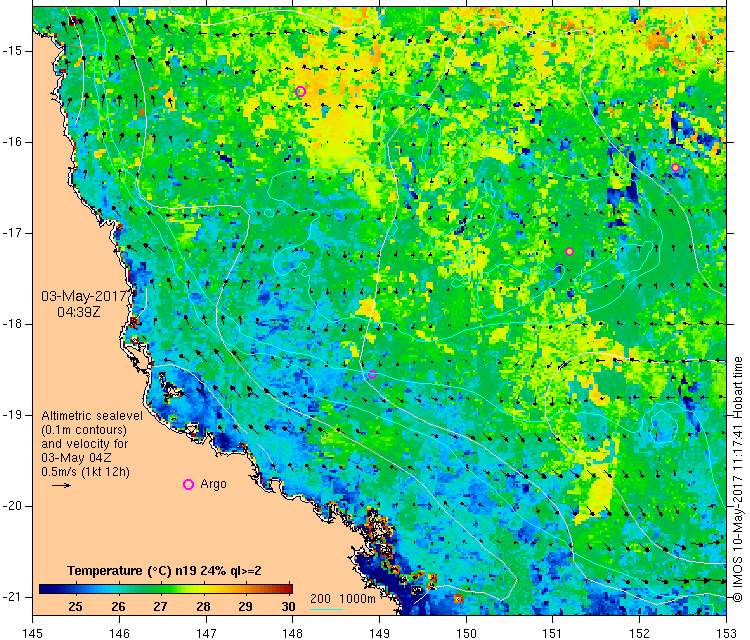The width and height of the screenshot is (750, 640).
Task: Click the '148' longitude axis label
Action: (x=293, y=633)
